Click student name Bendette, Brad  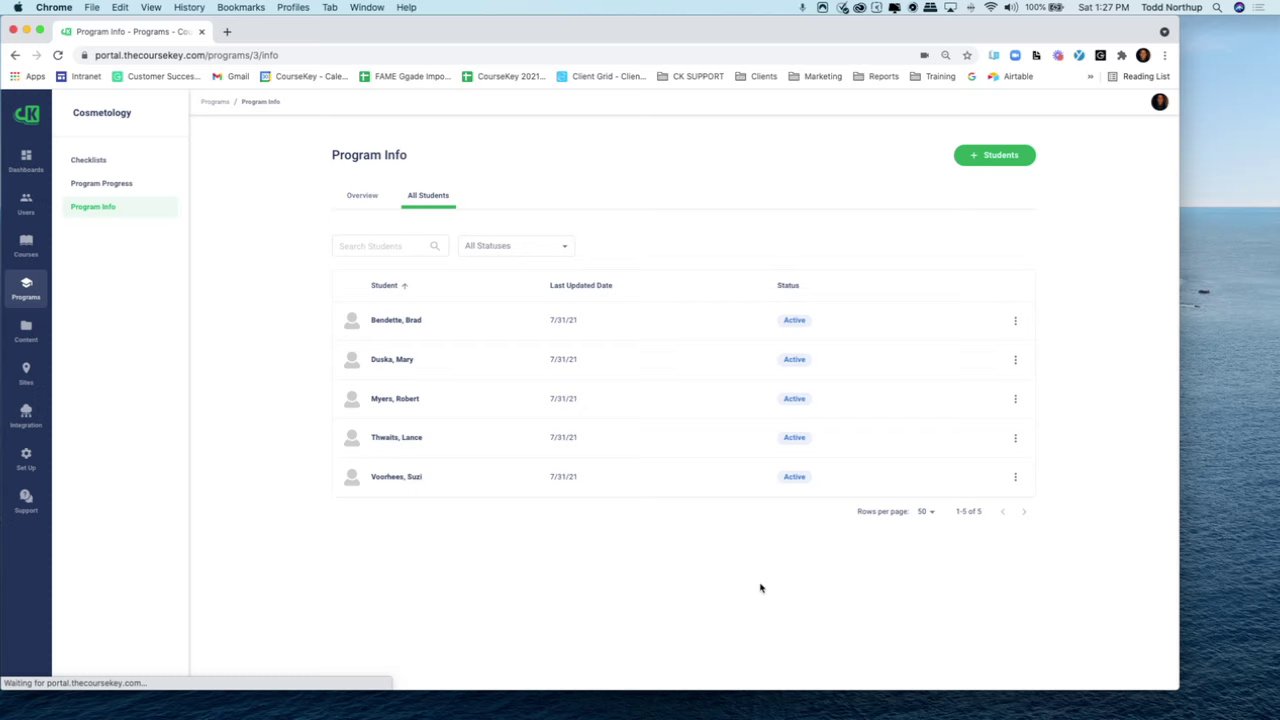click(x=396, y=320)
